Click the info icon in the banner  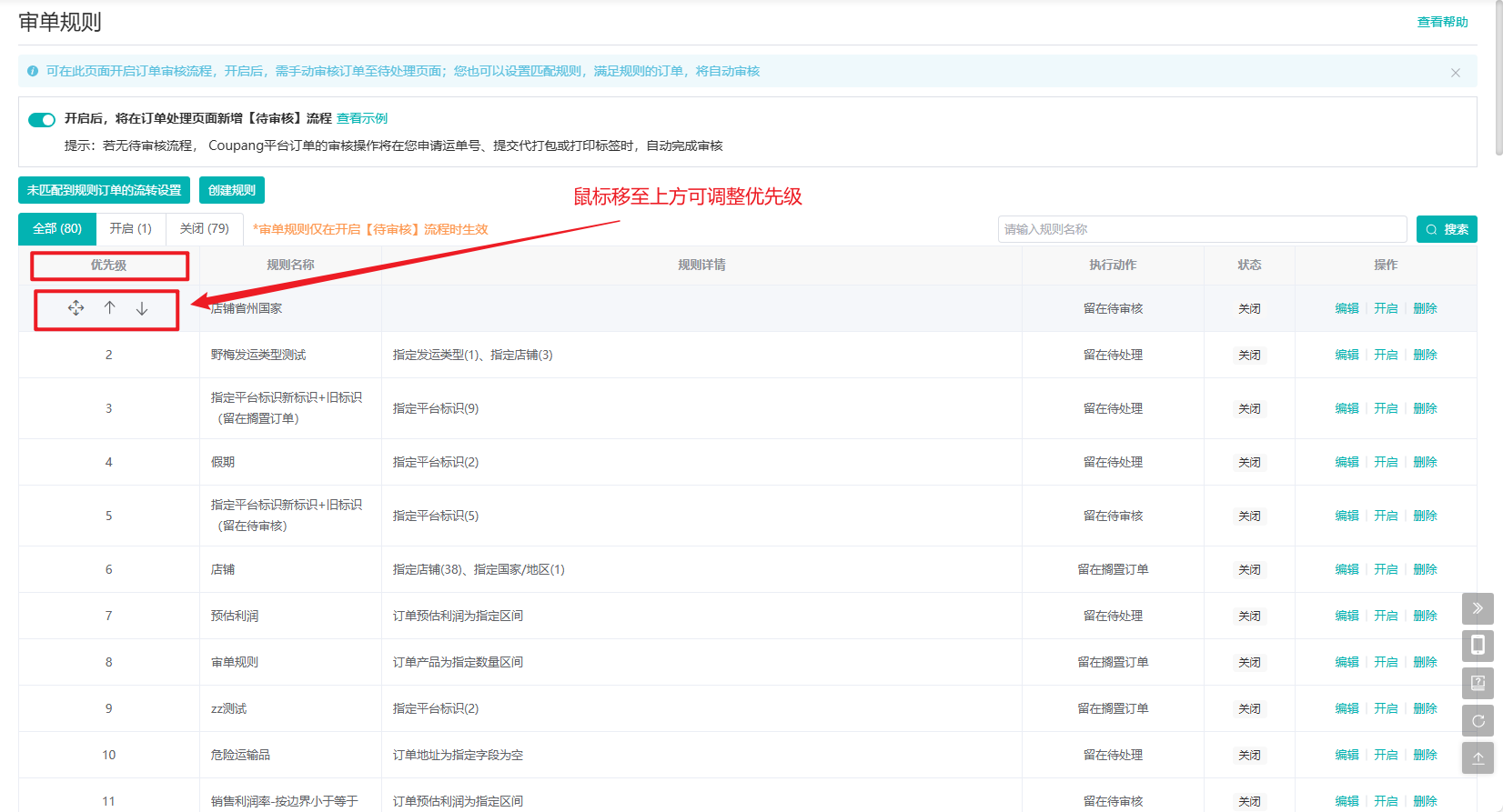coord(33,71)
